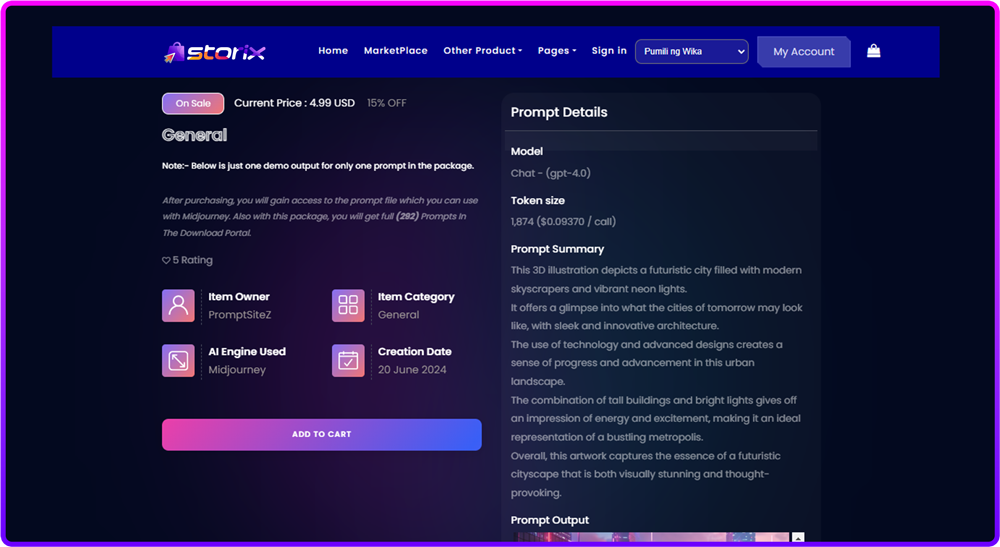
Task: Click the 1,874 token size value
Action: tap(563, 222)
